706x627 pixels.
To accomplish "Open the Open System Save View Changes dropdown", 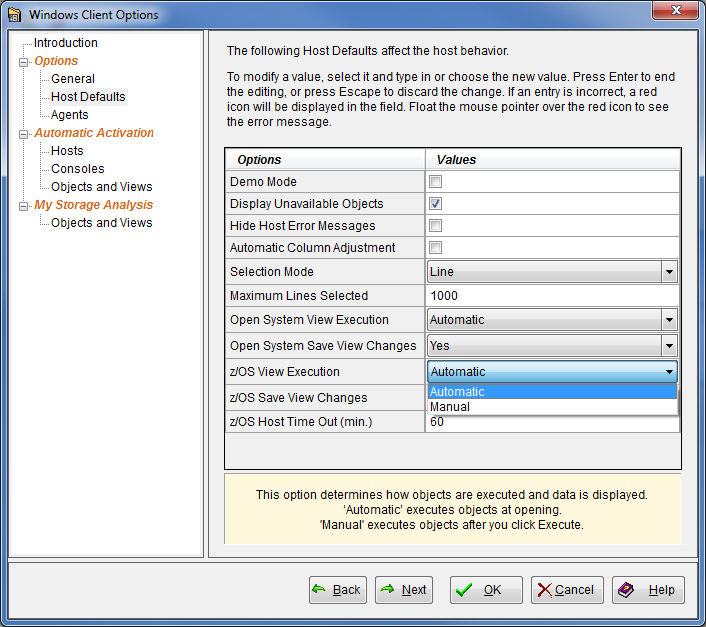I will pos(669,346).
